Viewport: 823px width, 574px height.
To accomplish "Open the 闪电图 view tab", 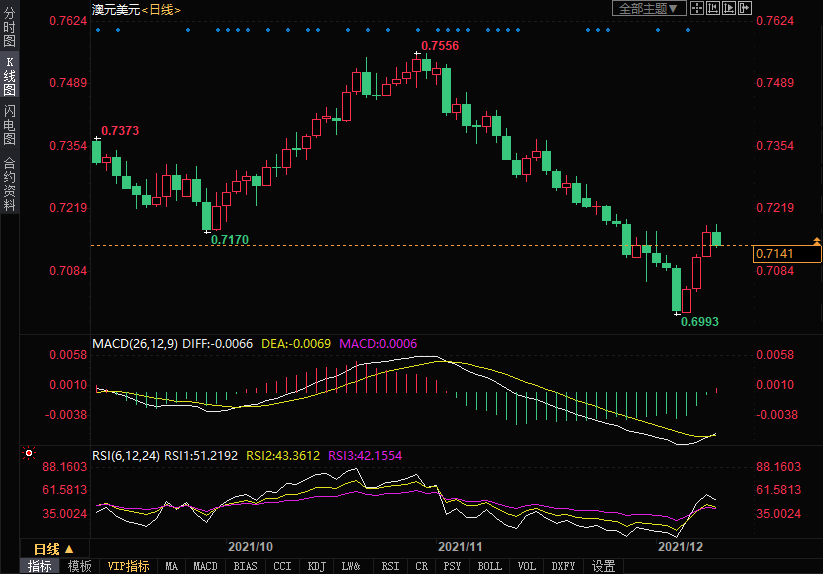I will (9, 125).
